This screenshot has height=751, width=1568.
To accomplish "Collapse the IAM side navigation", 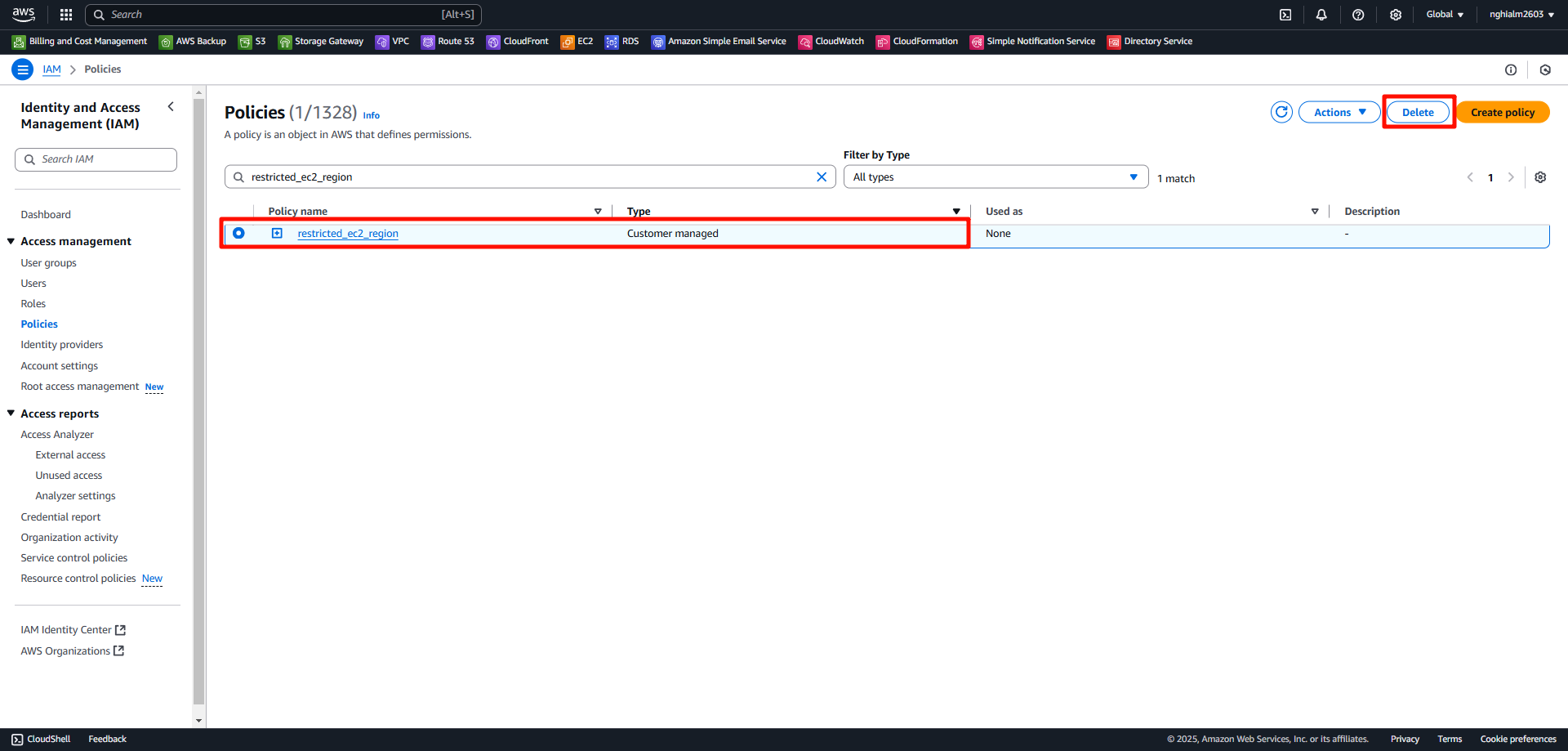I will 171,107.
